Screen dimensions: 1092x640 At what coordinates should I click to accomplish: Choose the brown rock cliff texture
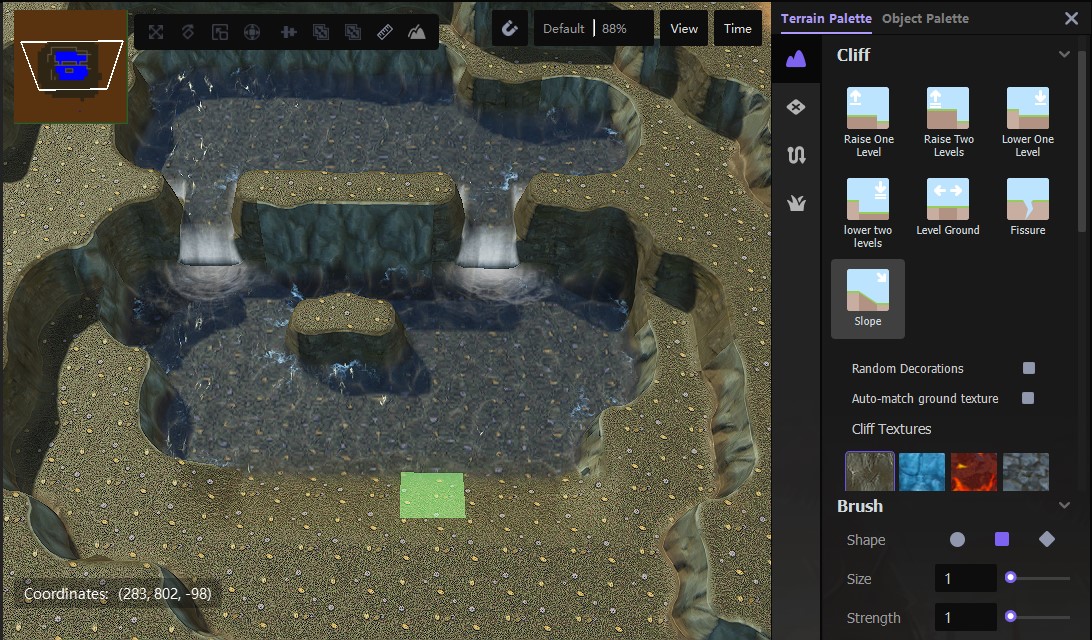click(870, 471)
